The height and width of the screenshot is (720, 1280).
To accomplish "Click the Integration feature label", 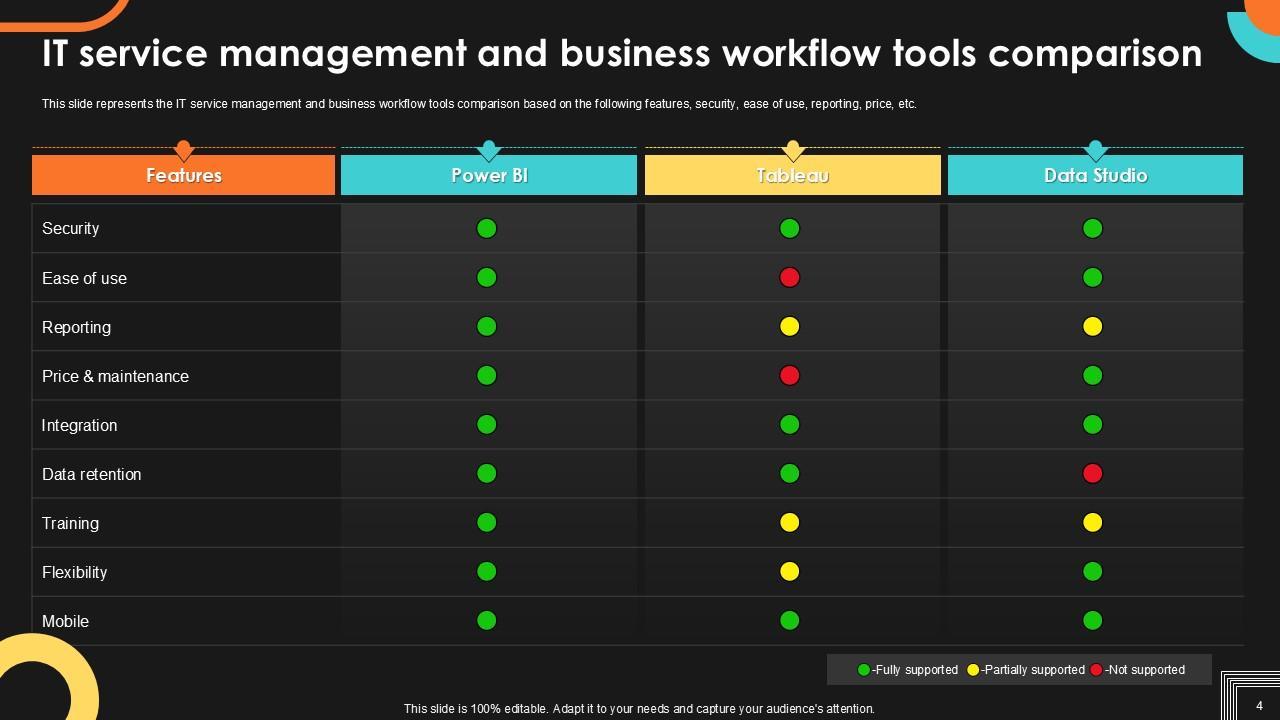I will [79, 425].
